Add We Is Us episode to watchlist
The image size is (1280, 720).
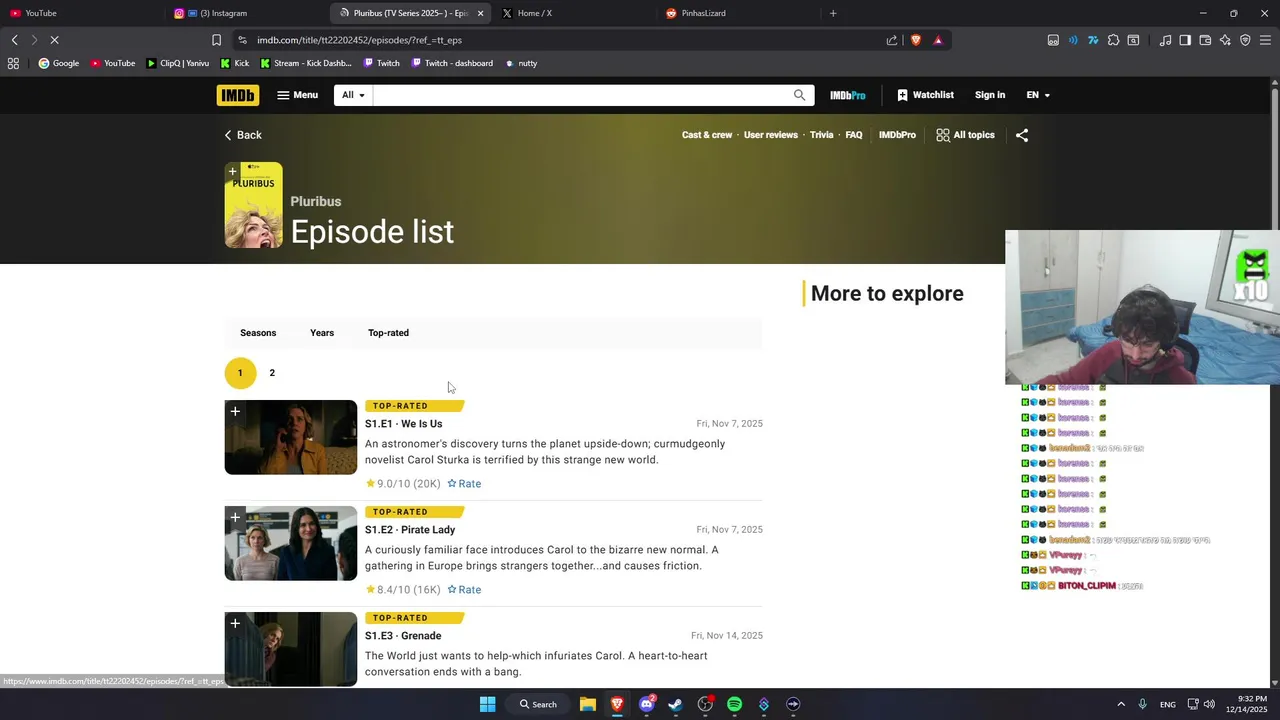pyautogui.click(x=235, y=411)
